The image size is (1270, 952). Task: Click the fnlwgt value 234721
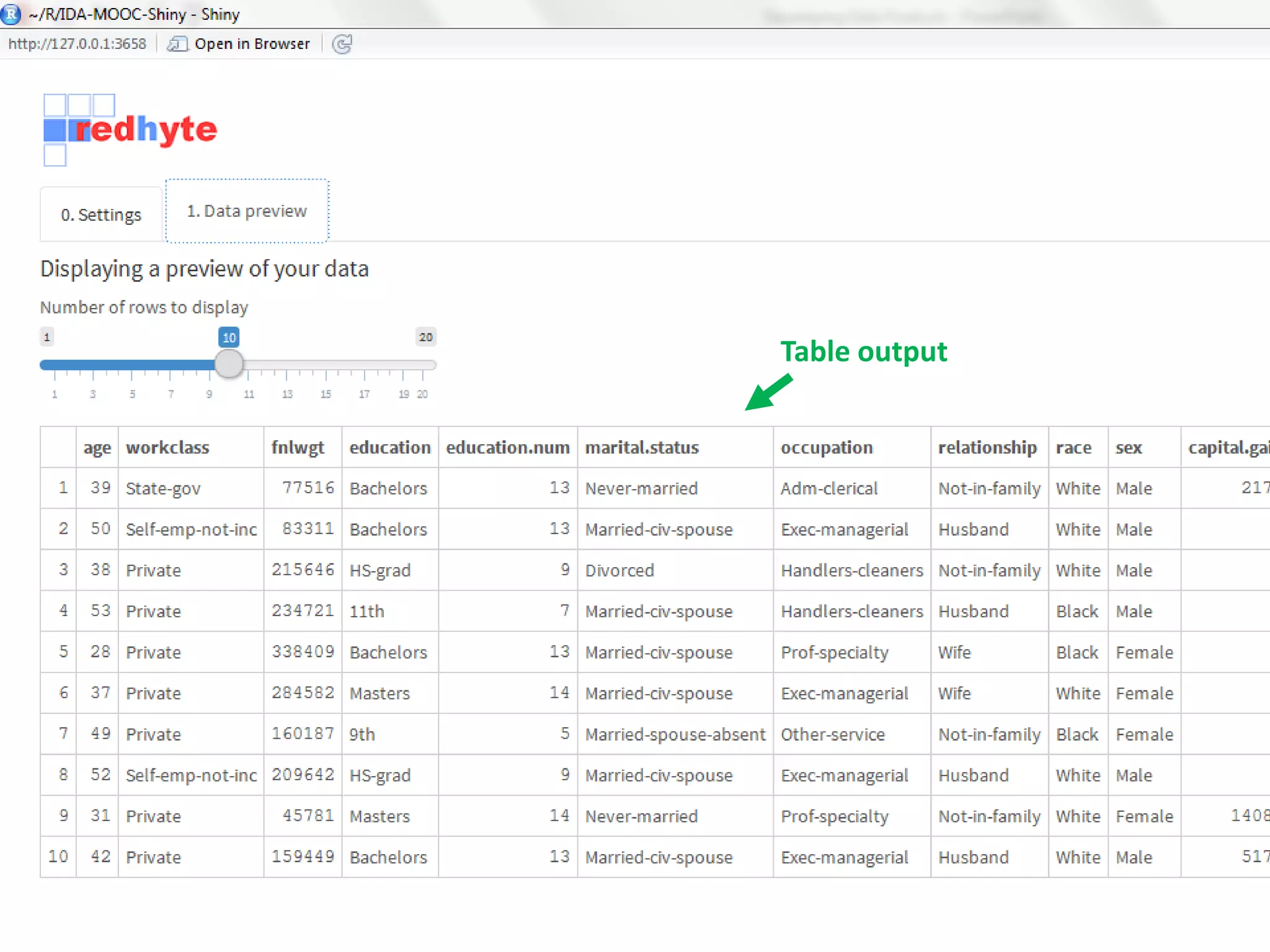pyautogui.click(x=303, y=610)
